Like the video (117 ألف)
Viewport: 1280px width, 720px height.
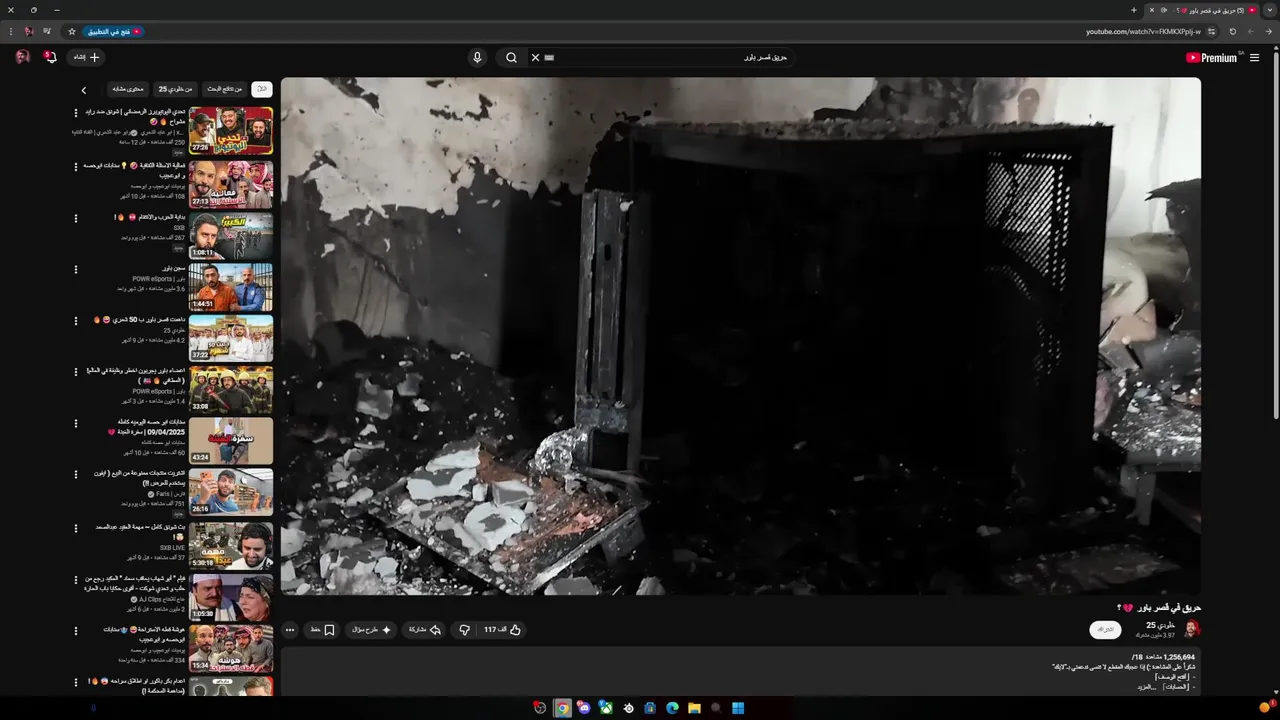click(x=503, y=630)
